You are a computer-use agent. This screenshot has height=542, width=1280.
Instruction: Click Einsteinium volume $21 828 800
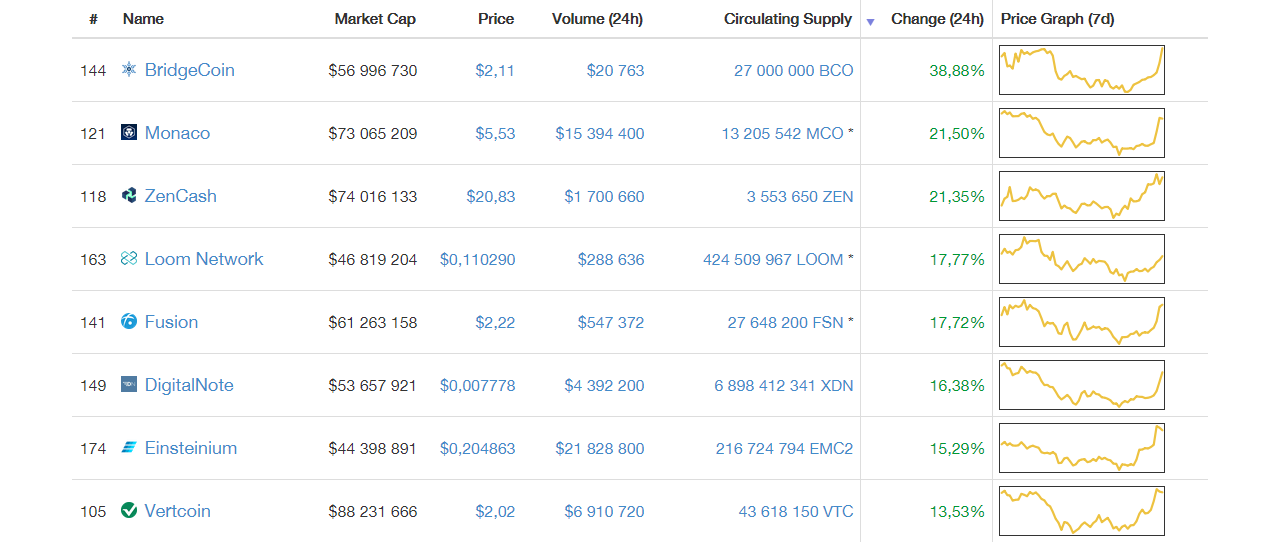[600, 448]
